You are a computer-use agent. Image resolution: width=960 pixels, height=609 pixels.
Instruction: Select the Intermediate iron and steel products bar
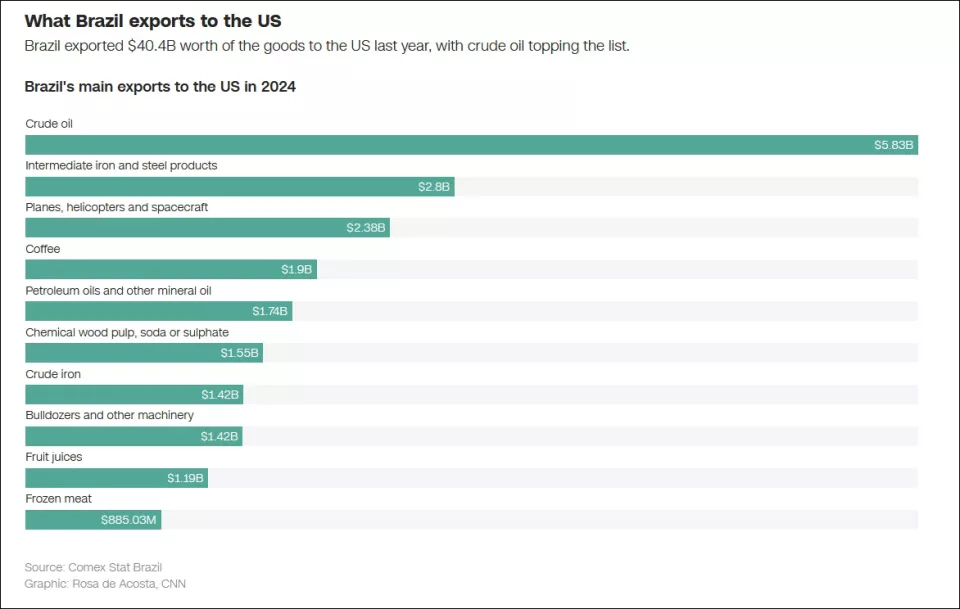[x=239, y=187]
